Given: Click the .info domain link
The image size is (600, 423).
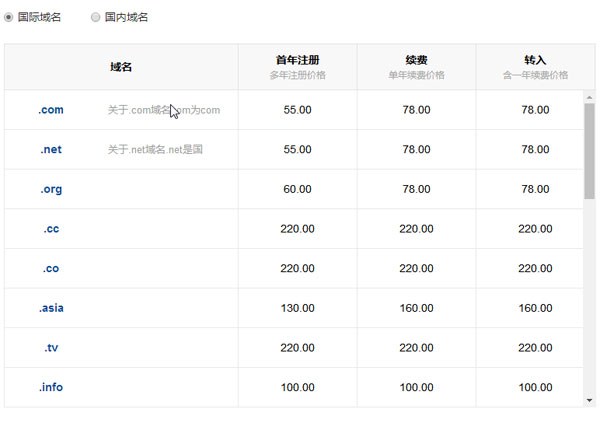Looking at the screenshot, I should pyautogui.click(x=51, y=387).
